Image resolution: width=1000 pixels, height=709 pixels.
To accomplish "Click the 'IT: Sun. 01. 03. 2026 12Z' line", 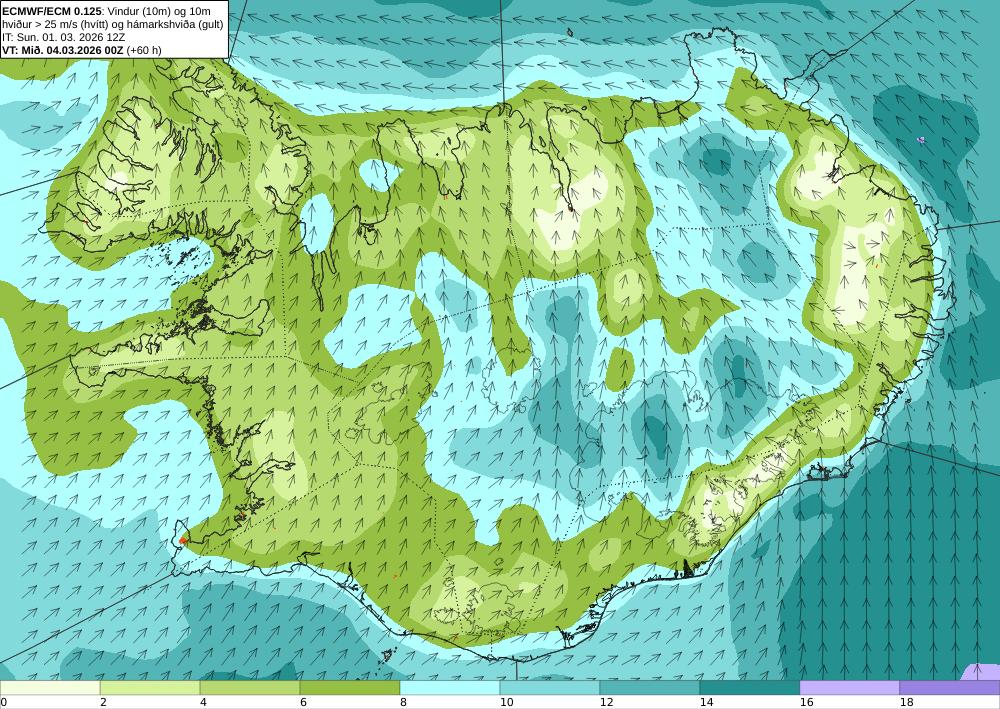I will tap(64, 37).
